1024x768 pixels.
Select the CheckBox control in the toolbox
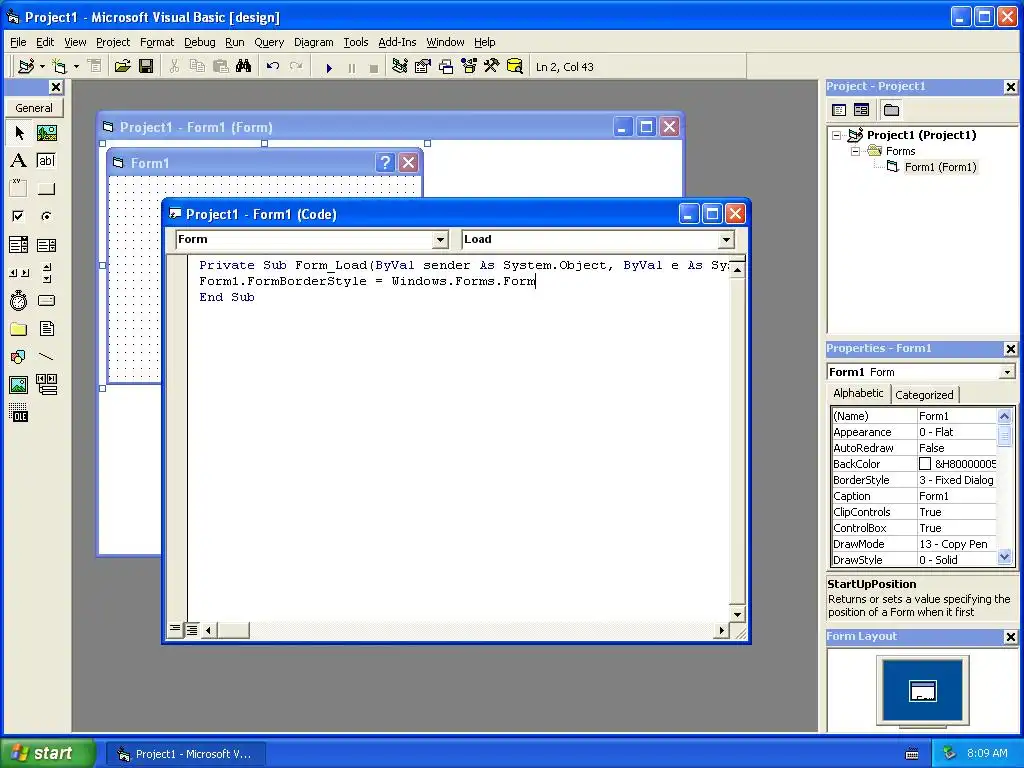pyautogui.click(x=19, y=216)
